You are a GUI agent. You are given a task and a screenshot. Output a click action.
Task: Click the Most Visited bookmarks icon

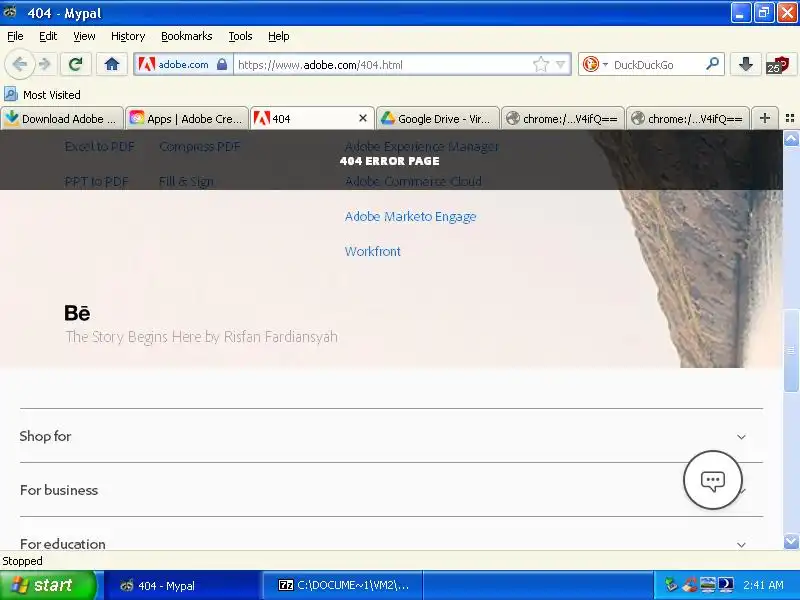(x=11, y=94)
